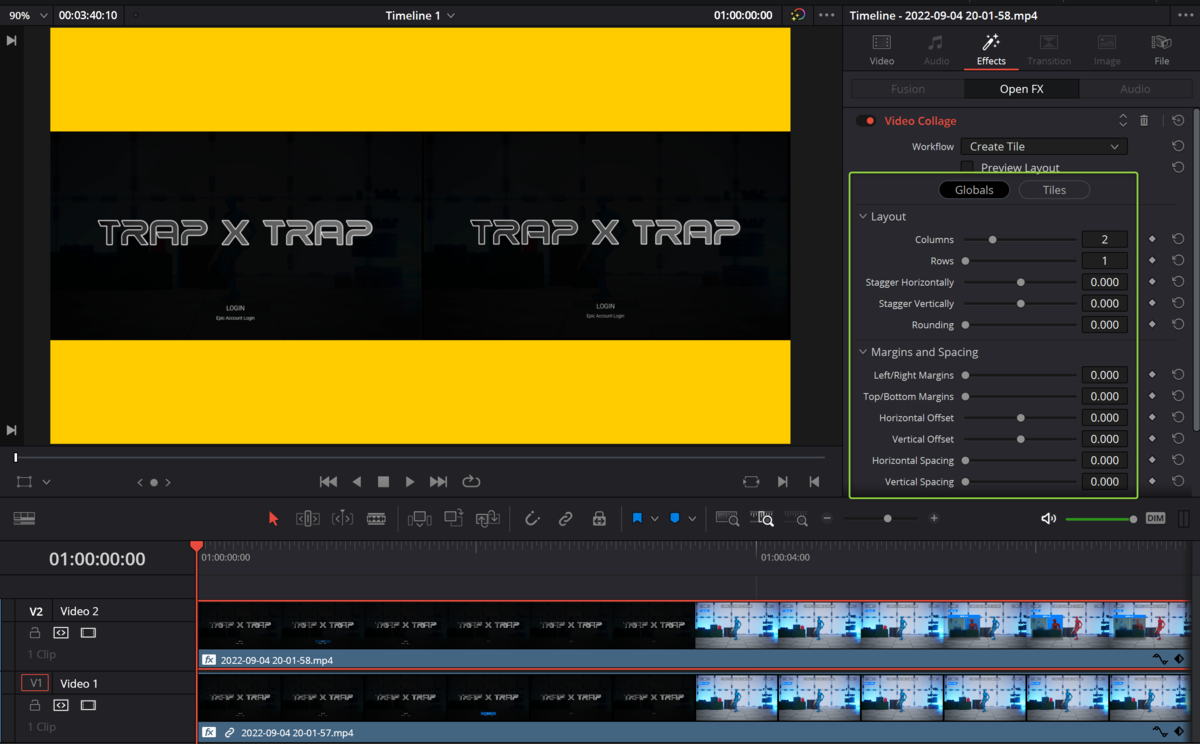Click the Full Extent Zoom icon

pyautogui.click(x=727, y=518)
